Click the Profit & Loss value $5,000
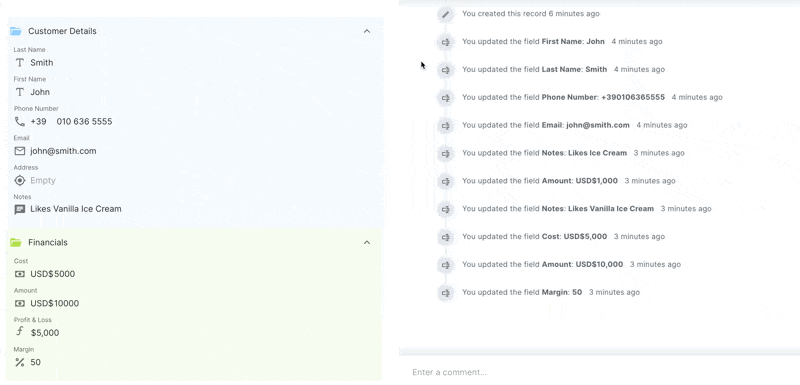The image size is (800, 385). pos(45,333)
